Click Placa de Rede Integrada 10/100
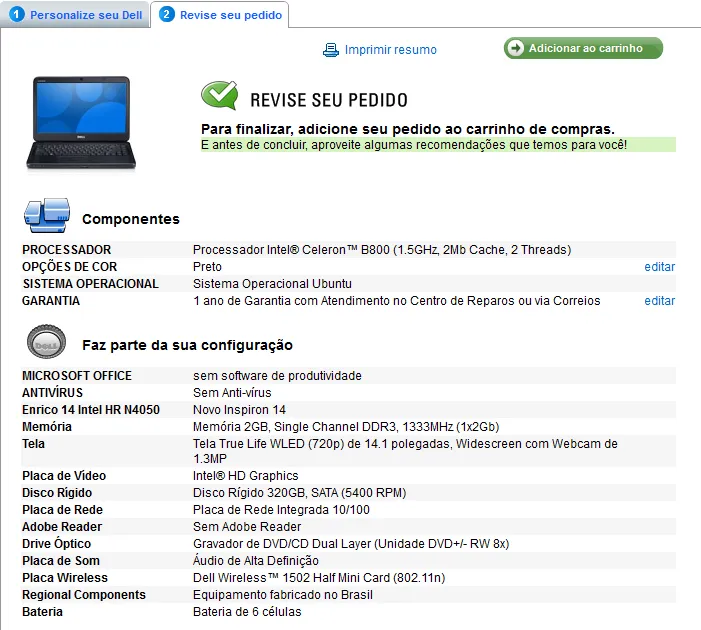The image size is (701, 630). click(x=281, y=510)
